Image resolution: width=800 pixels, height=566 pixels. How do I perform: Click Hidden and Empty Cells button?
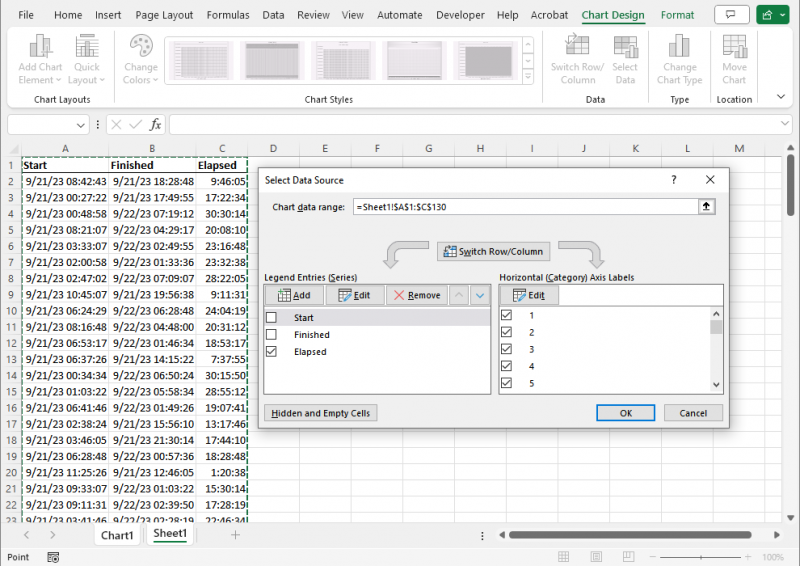[x=320, y=413]
